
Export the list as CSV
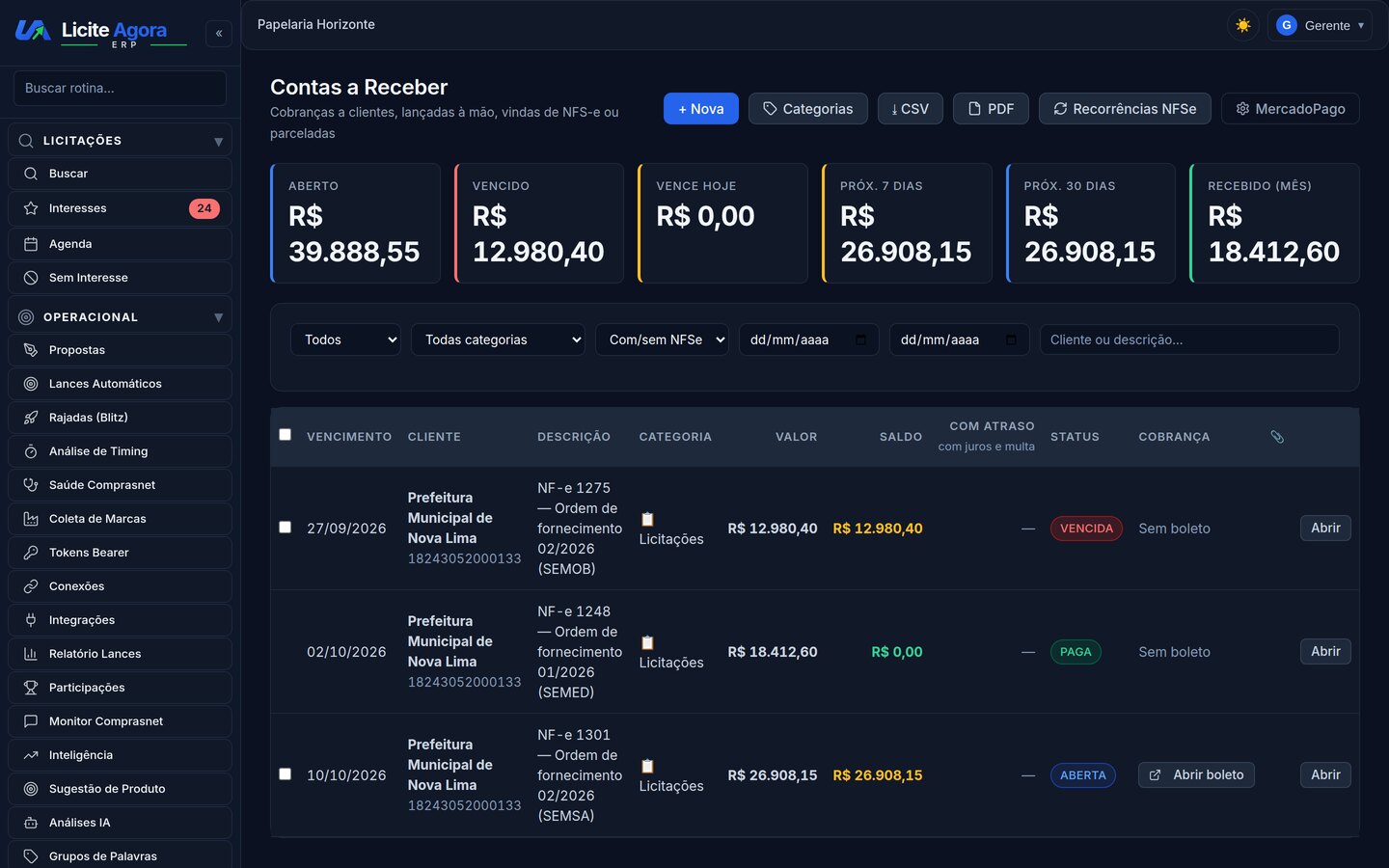(x=911, y=109)
